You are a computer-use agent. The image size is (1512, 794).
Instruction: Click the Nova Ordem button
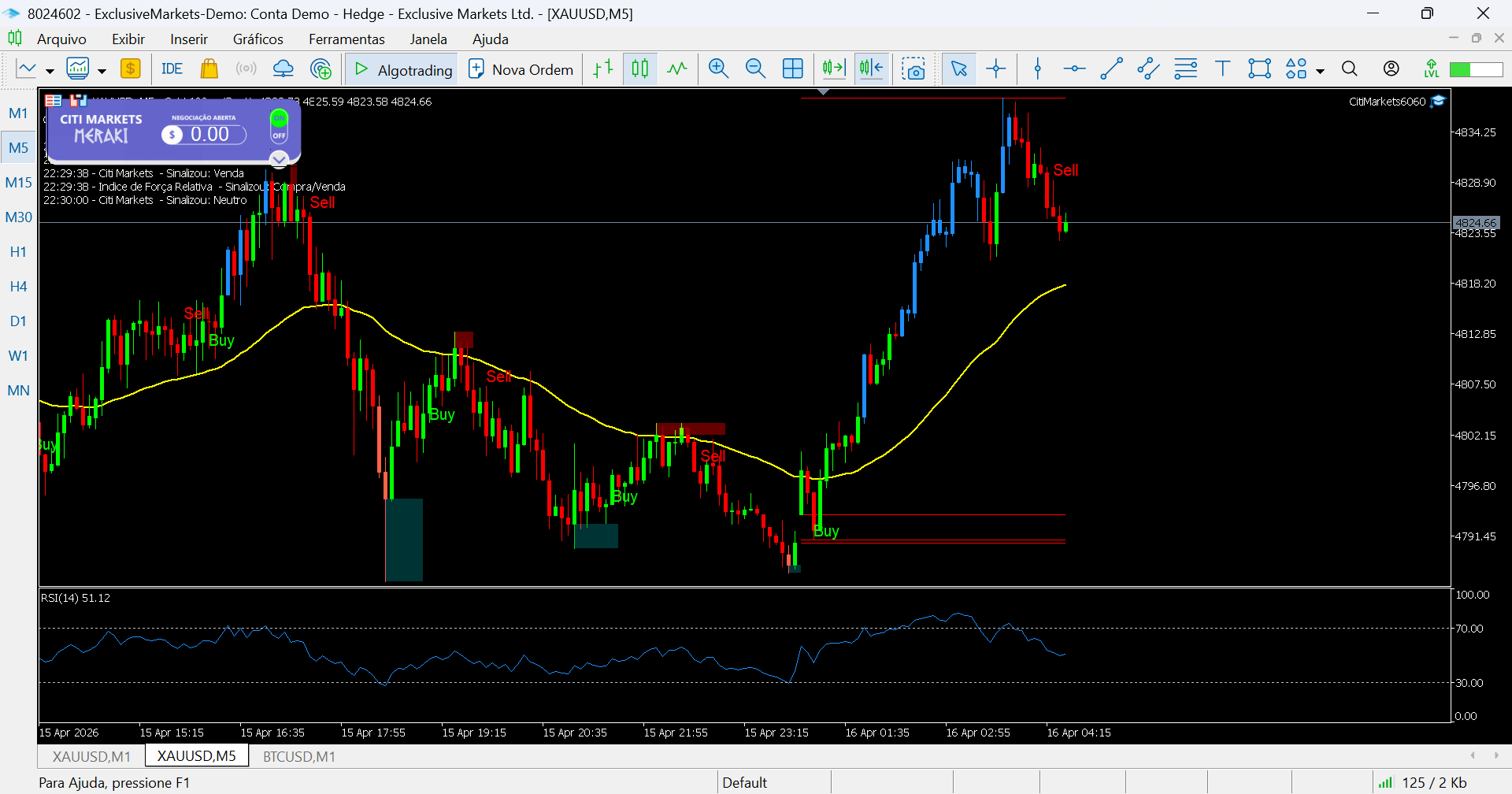click(521, 69)
